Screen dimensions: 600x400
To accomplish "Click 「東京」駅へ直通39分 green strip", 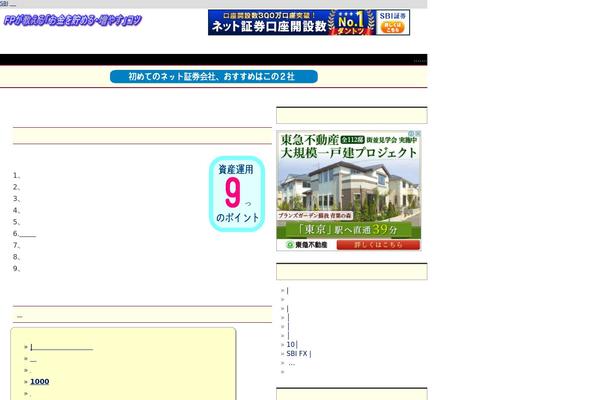I will click(x=349, y=230).
